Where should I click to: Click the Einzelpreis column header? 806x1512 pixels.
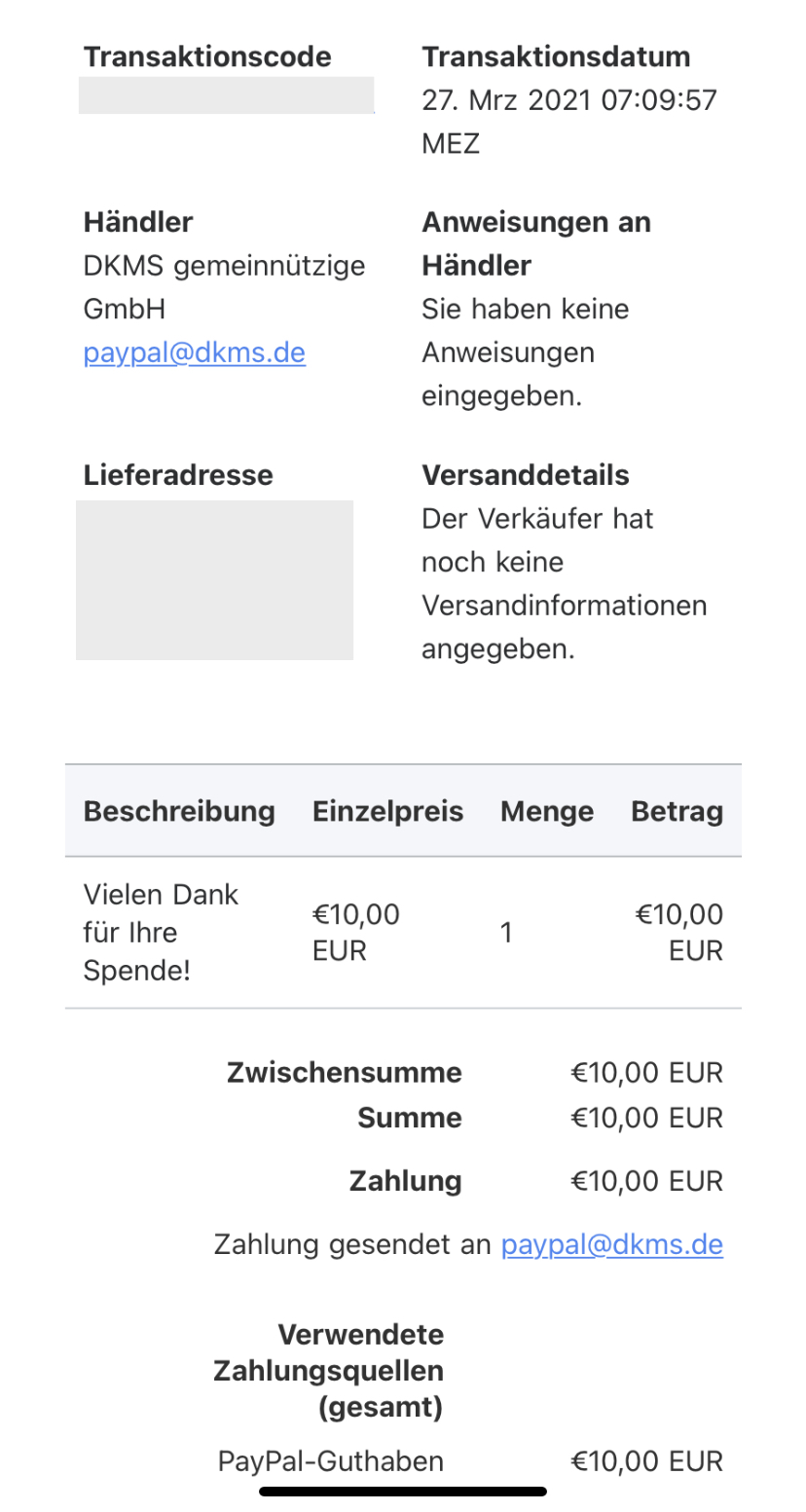click(387, 811)
